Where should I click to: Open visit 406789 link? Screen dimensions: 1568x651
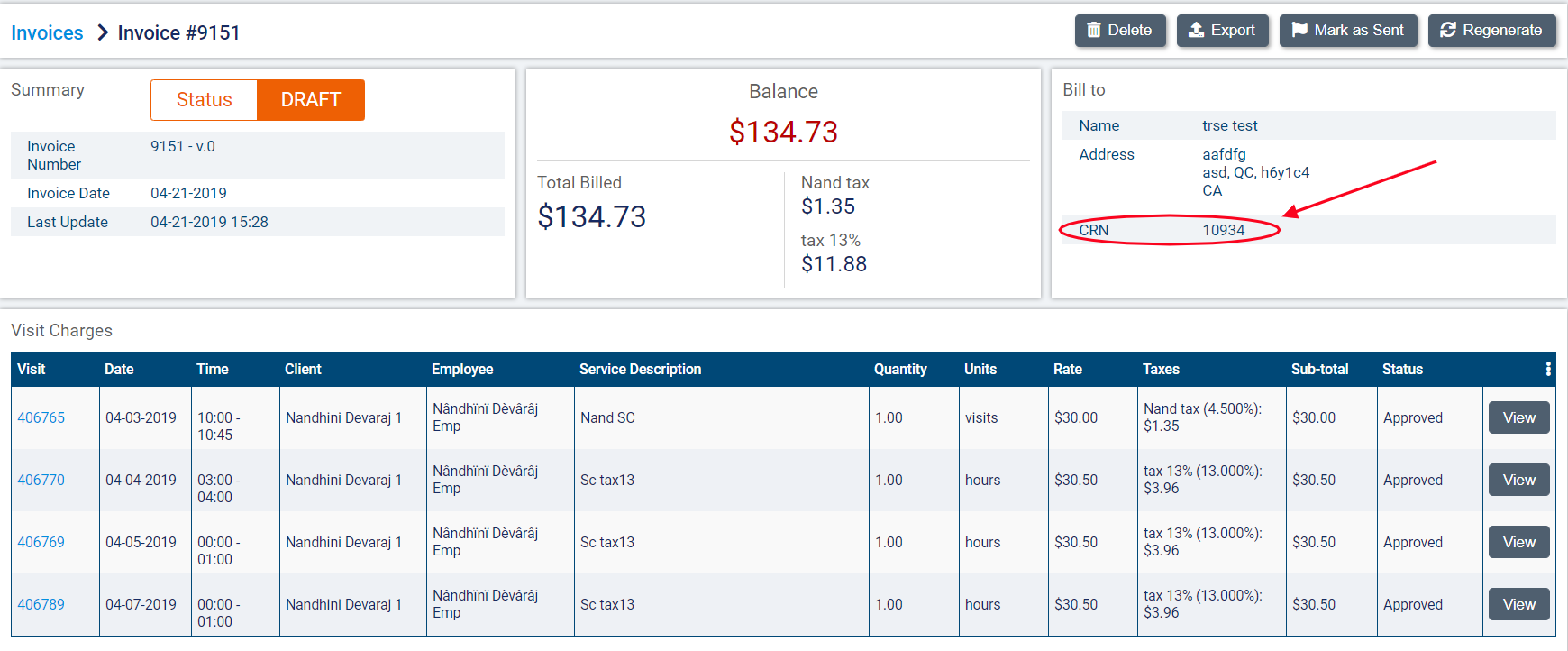[41, 604]
